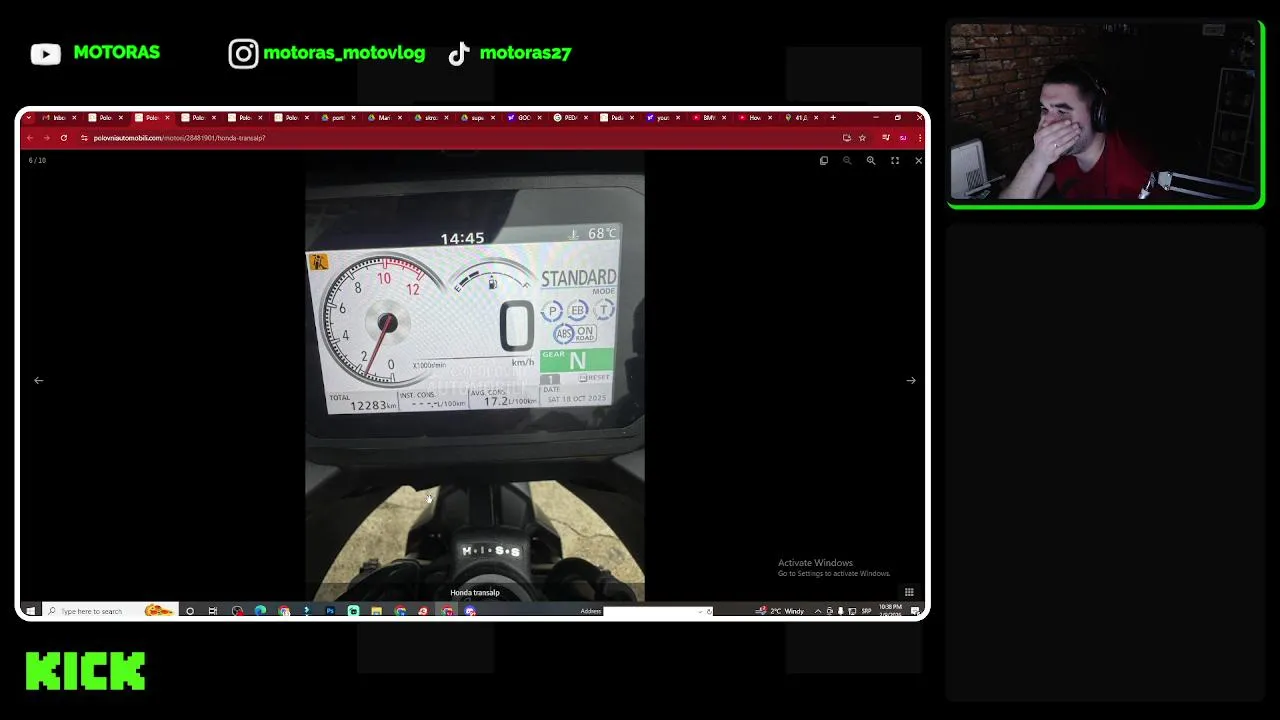Open Microsoft Edge from the taskbar
This screenshot has height=720, width=1280.
(x=260, y=611)
